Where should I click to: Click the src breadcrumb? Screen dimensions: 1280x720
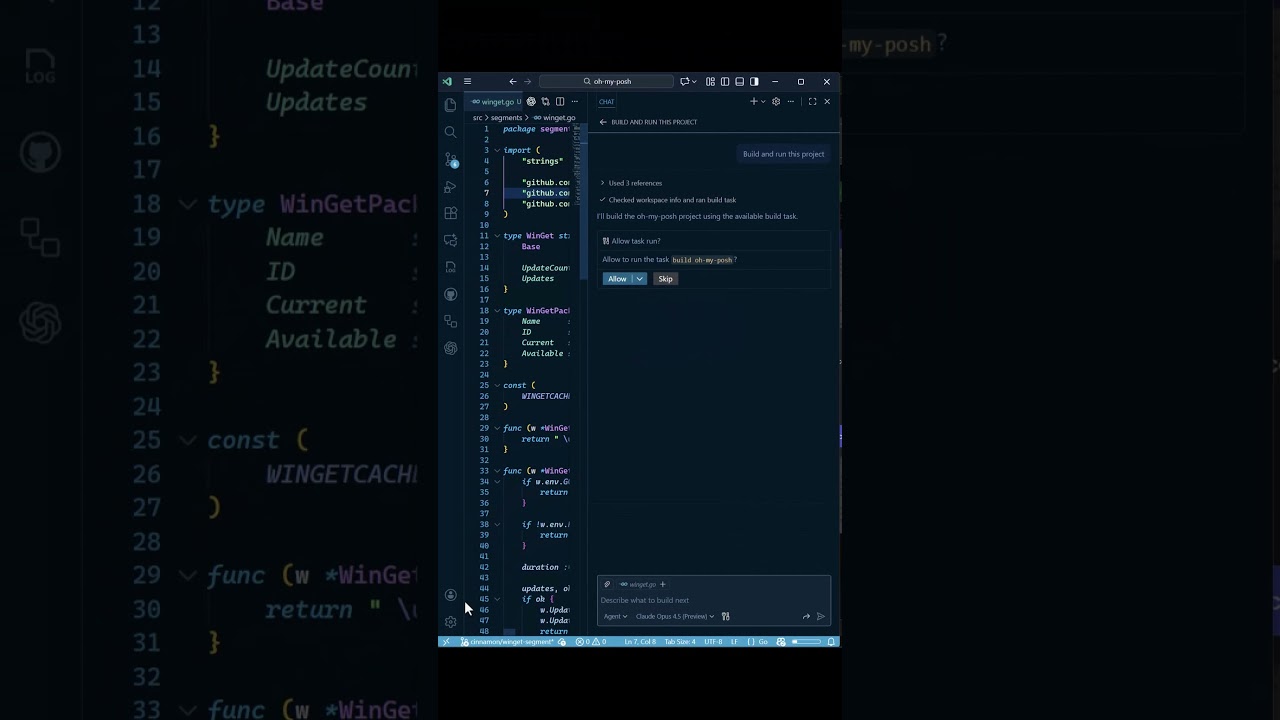point(477,118)
